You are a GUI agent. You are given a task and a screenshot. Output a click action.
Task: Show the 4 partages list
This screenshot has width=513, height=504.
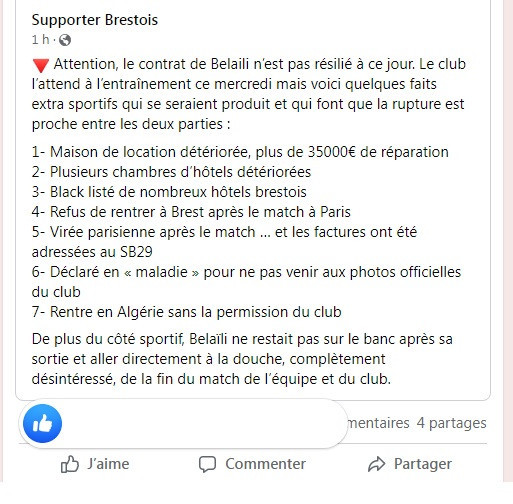click(x=451, y=423)
